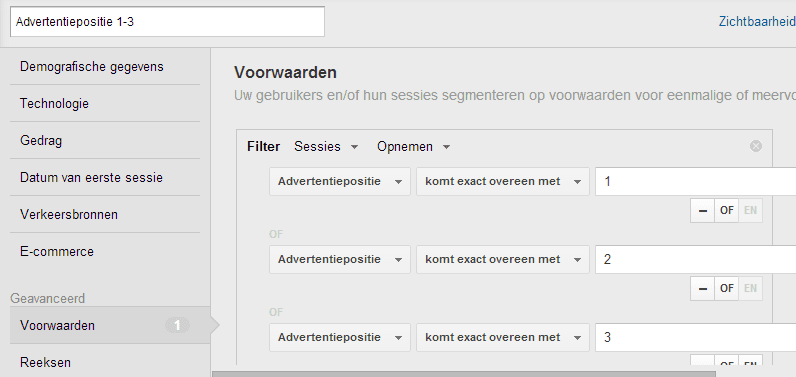The width and height of the screenshot is (796, 377).
Task: Open 'komt exact overeen met' dropdown for value 2
Action: point(503,260)
